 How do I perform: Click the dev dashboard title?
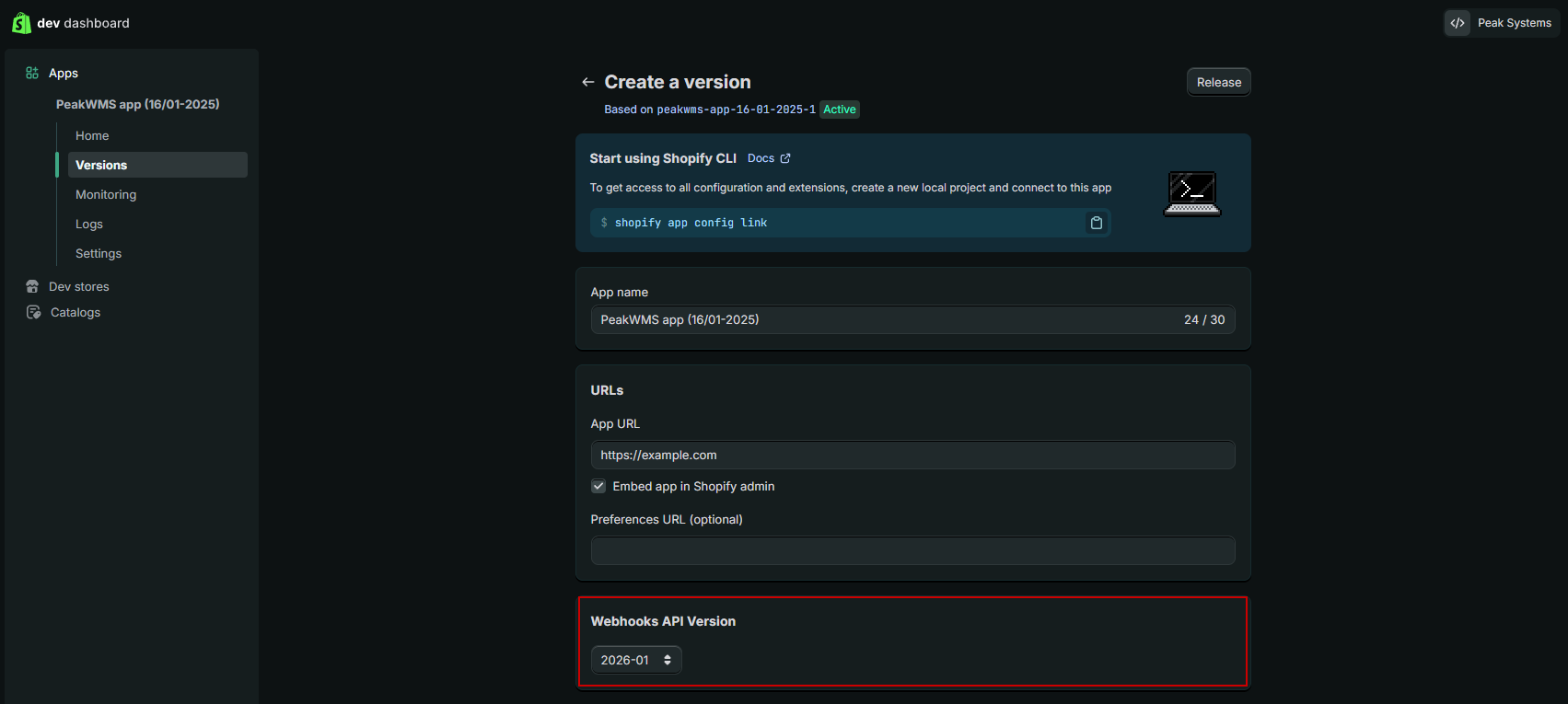(x=83, y=23)
